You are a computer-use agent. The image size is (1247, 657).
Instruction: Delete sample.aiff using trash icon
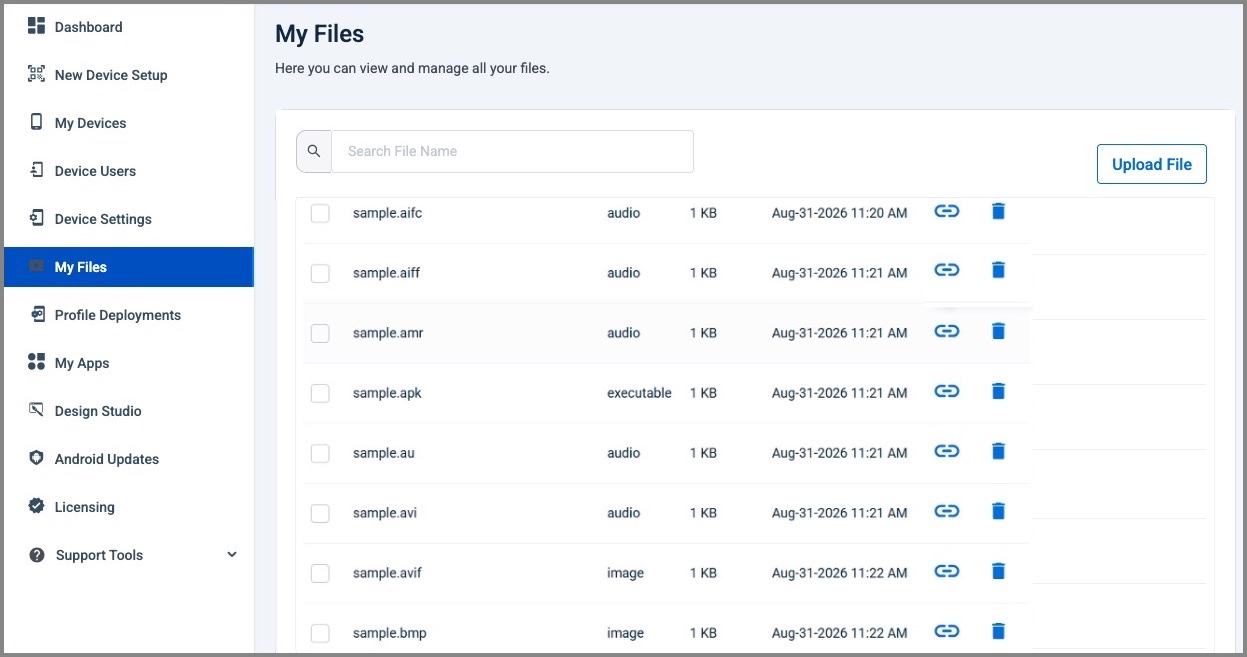[x=997, y=270]
